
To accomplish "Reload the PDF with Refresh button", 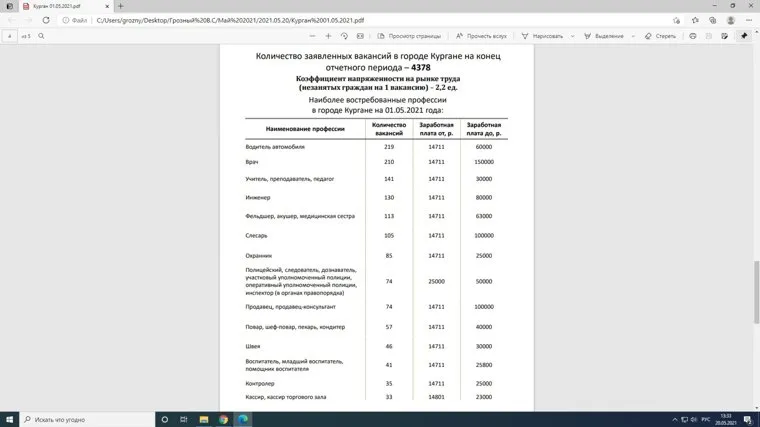I will coord(46,20).
